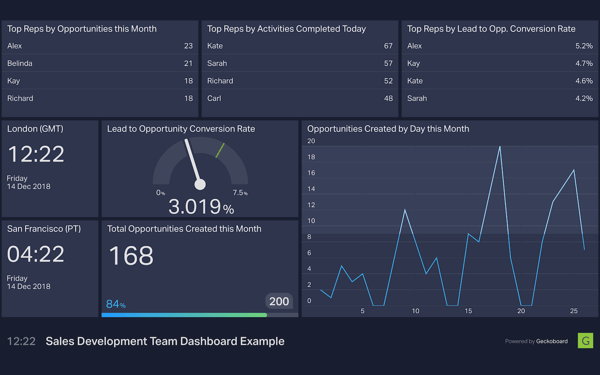Click Kate in the Conversion Rate list
Screen dimensions: 600x375
415,81
